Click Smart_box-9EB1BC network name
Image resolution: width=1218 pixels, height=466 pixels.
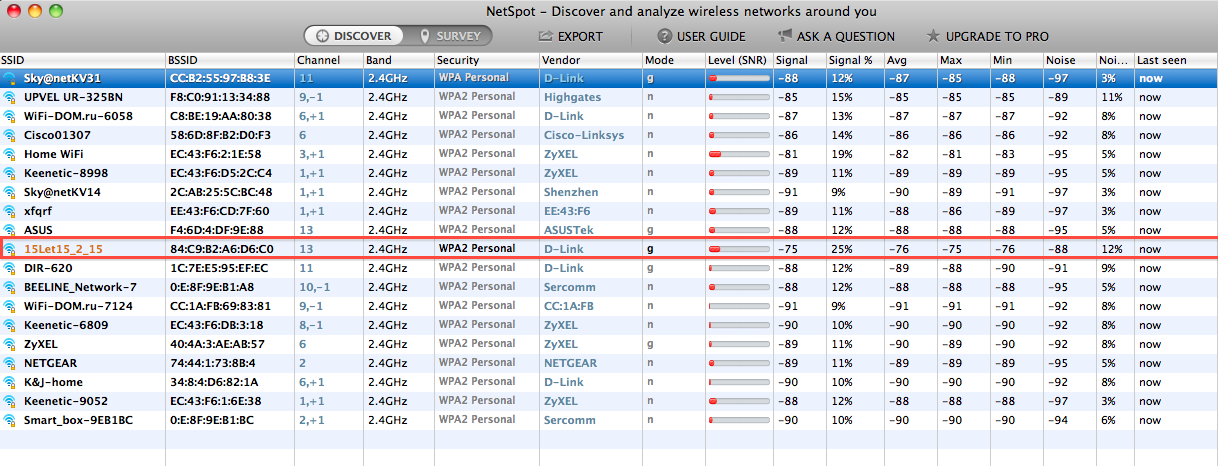77,420
